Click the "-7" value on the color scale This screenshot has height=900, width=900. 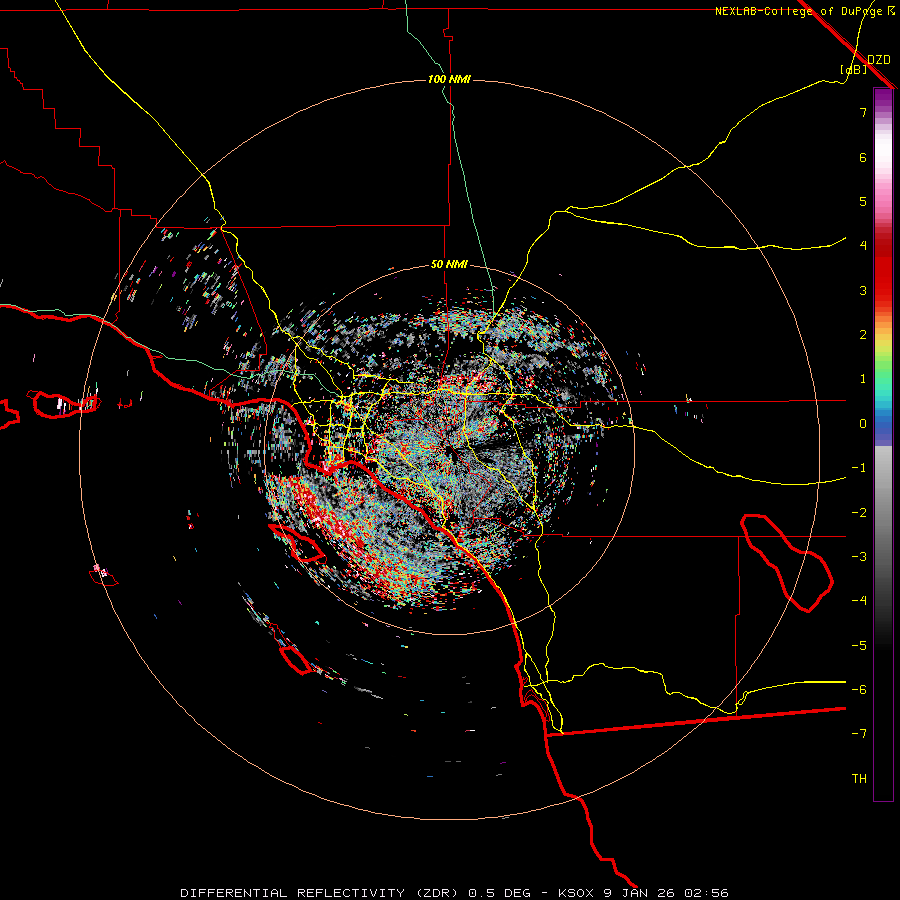(x=859, y=734)
